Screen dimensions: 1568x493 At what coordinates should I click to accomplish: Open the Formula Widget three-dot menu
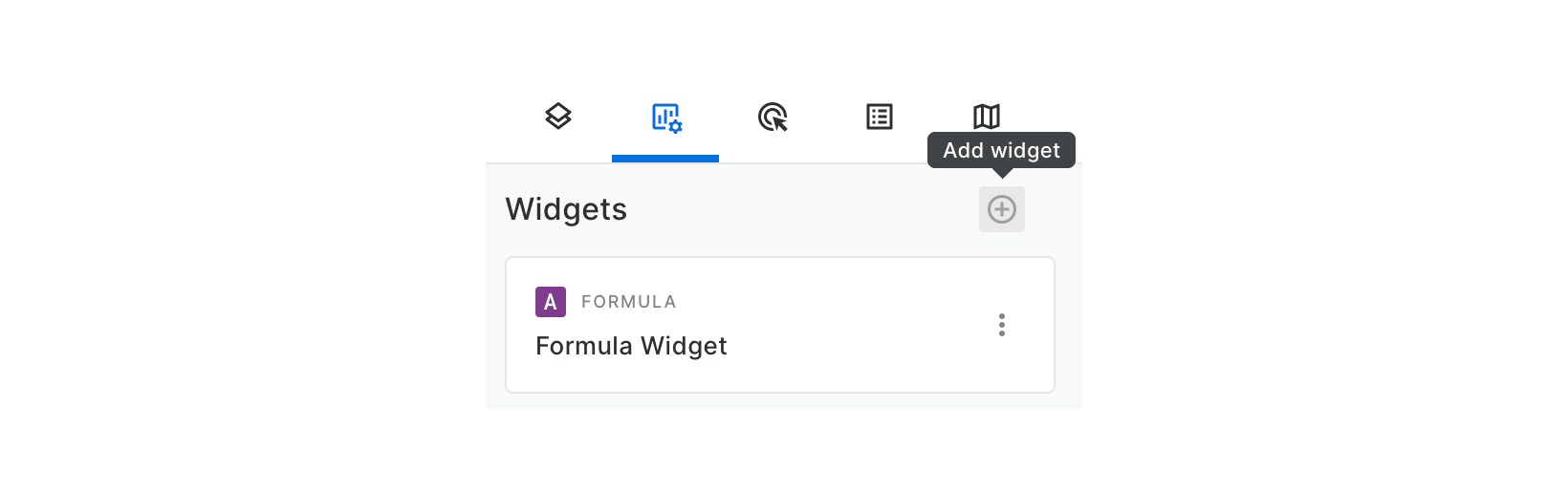click(x=1002, y=325)
